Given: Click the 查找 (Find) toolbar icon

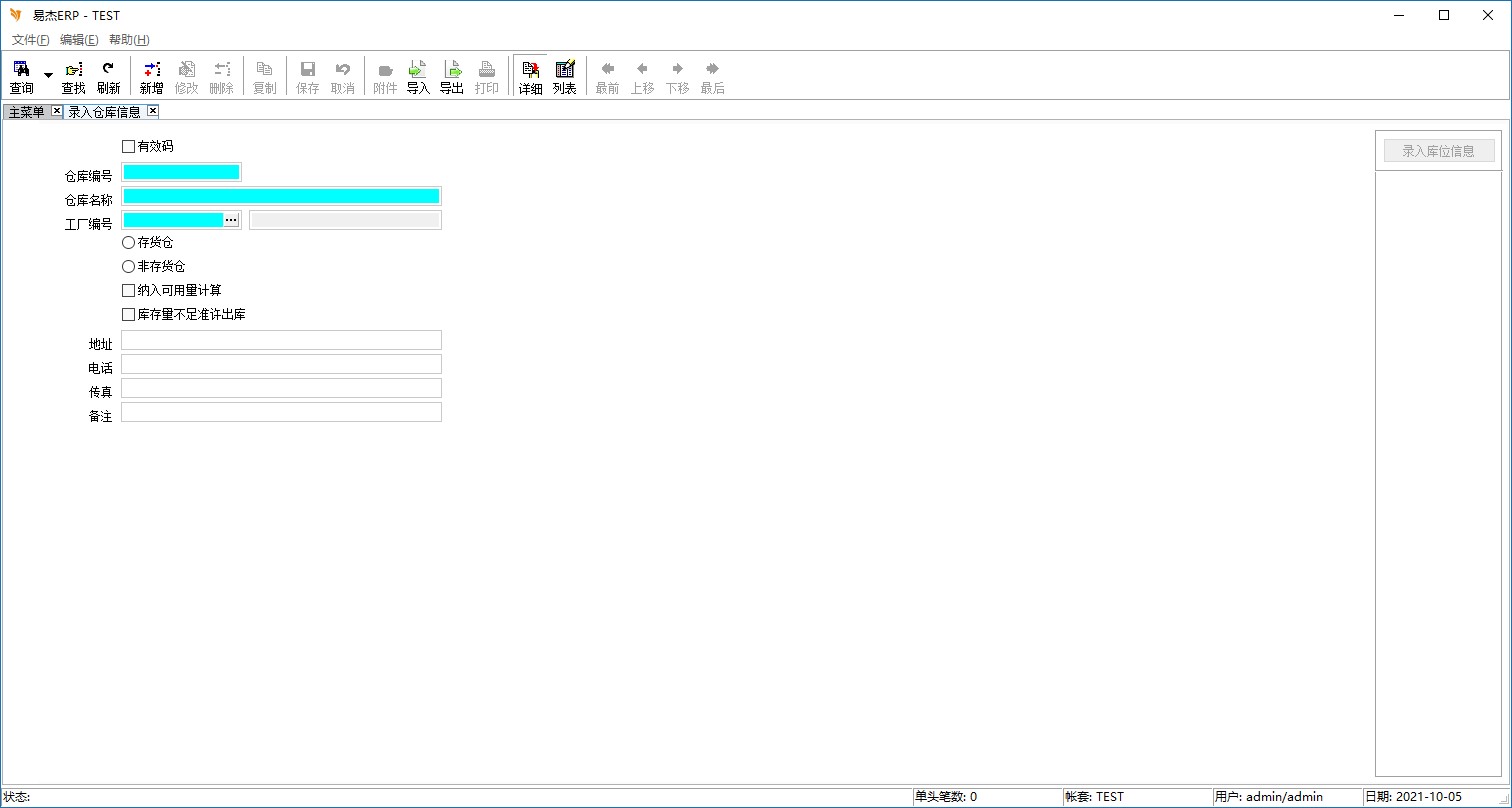Looking at the screenshot, I should (x=74, y=76).
